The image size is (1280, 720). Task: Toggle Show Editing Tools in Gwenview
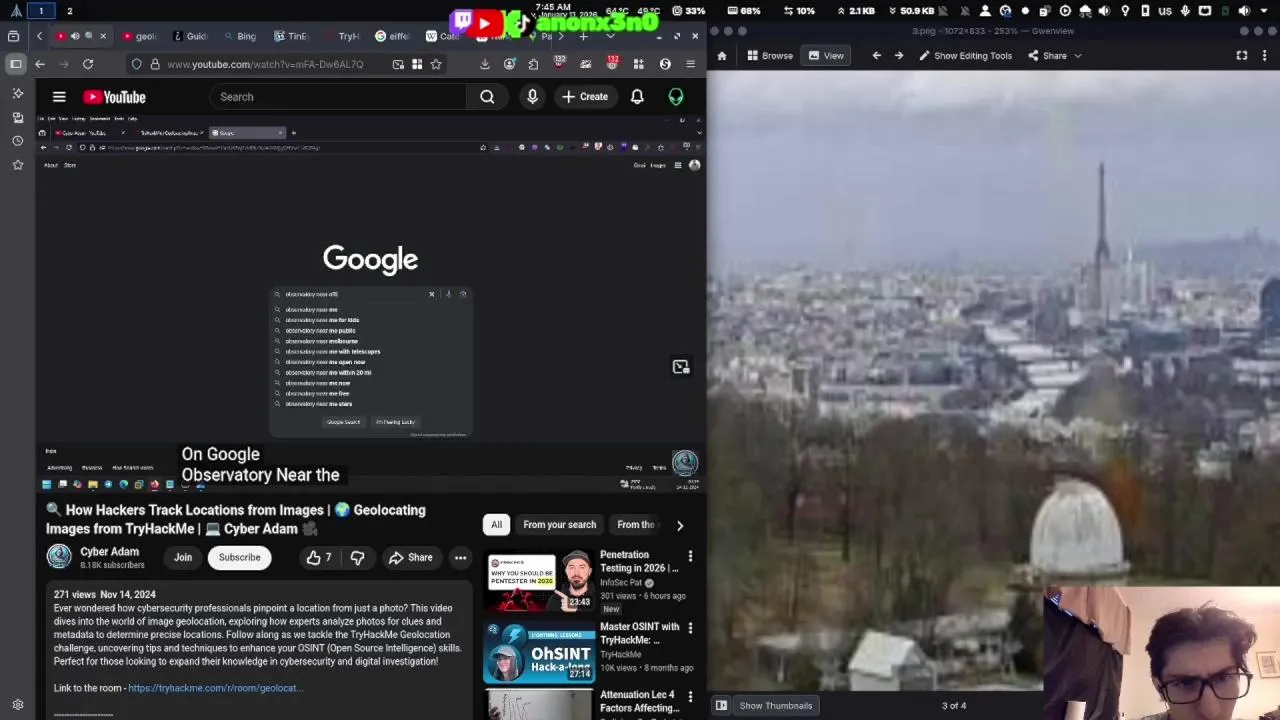[x=965, y=56]
